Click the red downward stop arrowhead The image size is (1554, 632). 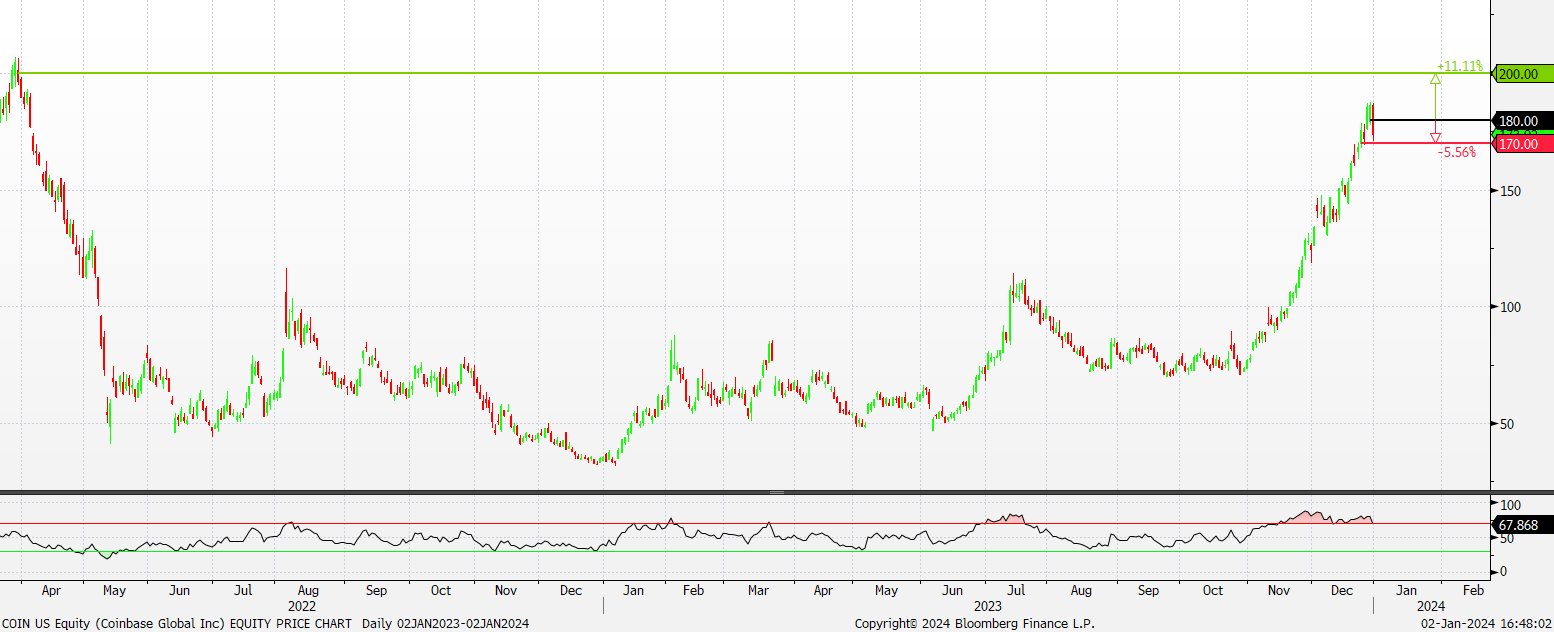(x=1436, y=138)
